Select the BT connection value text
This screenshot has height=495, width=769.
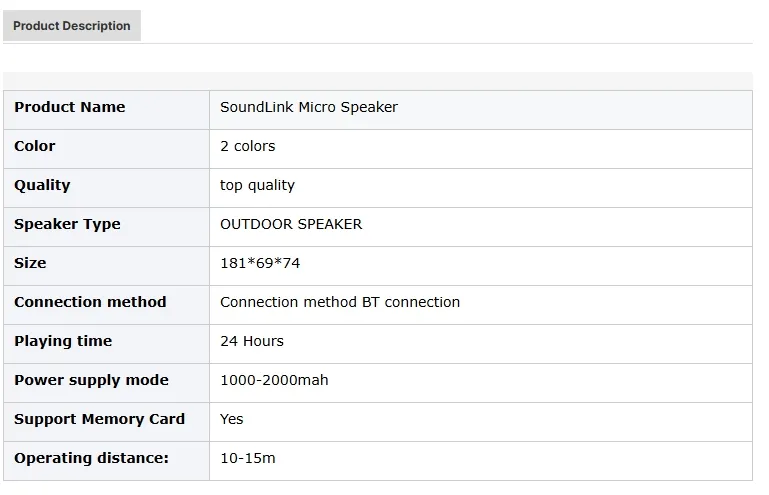340,302
